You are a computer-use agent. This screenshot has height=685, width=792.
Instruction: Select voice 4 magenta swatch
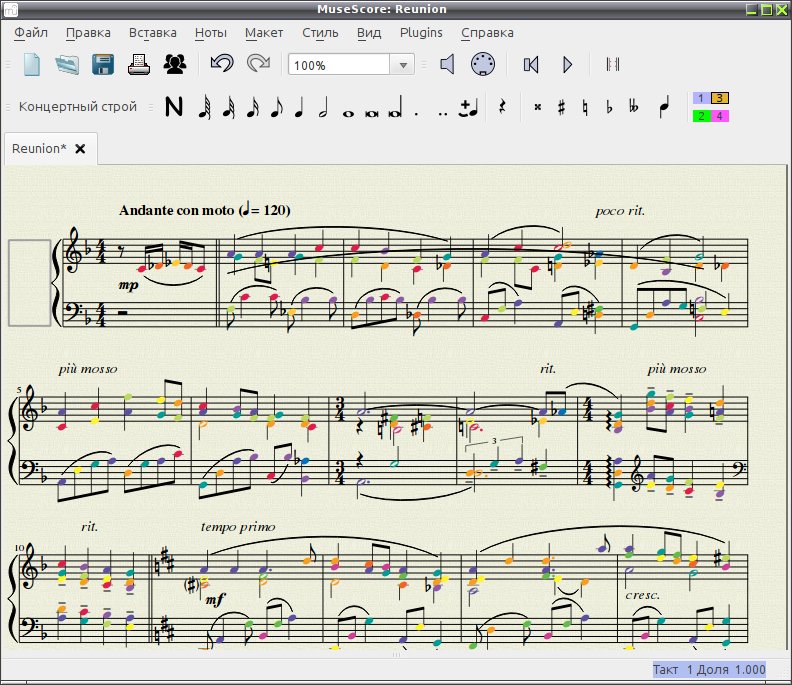(x=720, y=116)
